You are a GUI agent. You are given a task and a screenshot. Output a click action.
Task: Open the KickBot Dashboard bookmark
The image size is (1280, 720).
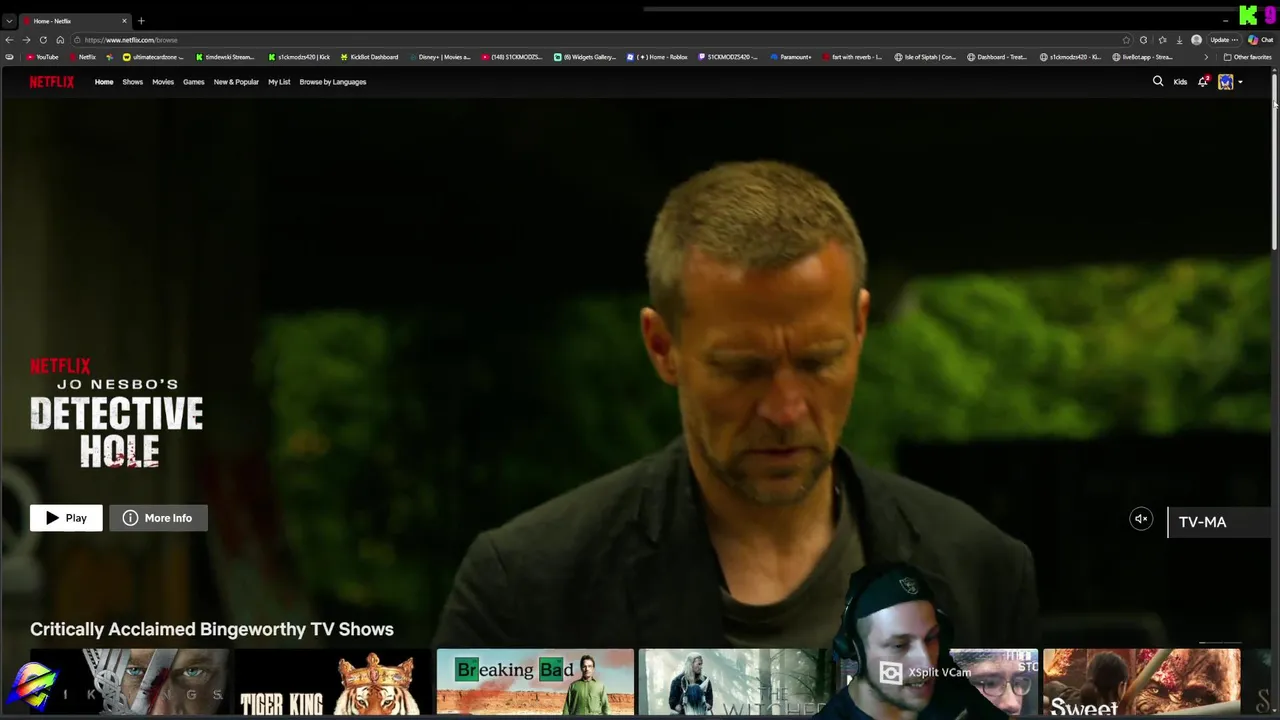[x=370, y=57]
